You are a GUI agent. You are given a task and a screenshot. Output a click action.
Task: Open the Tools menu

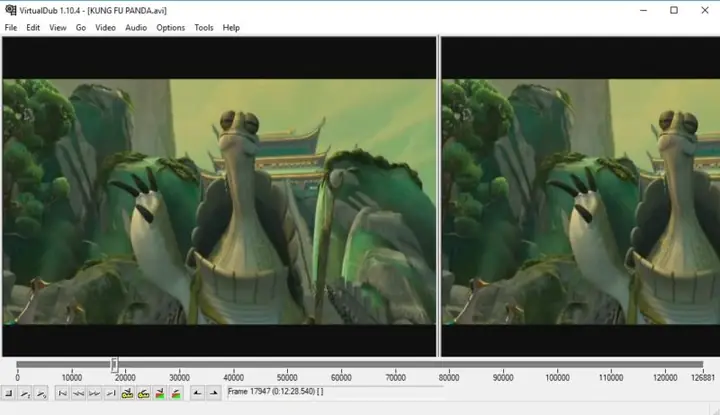coord(204,28)
